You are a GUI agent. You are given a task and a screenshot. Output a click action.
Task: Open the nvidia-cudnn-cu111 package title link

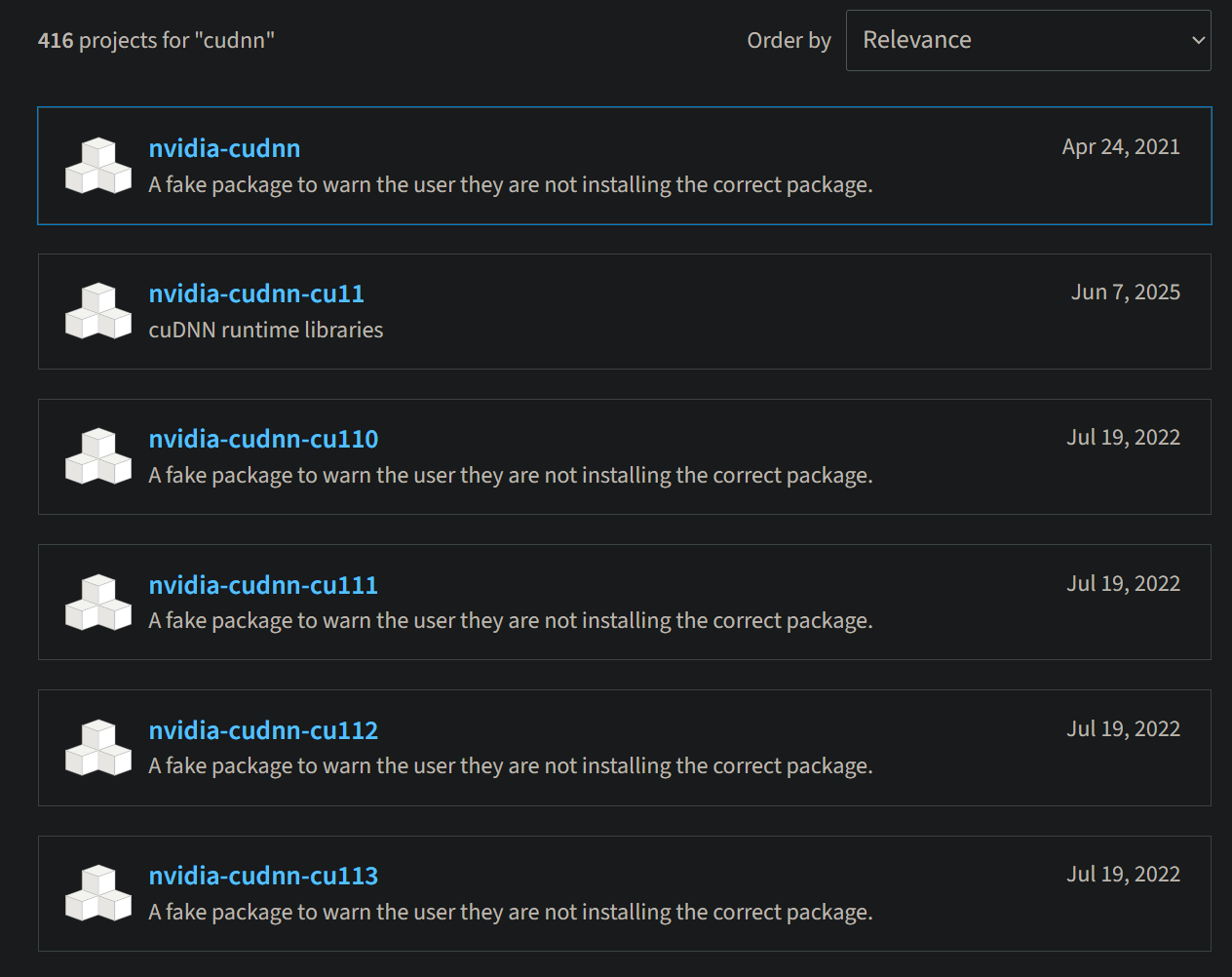[x=263, y=585]
